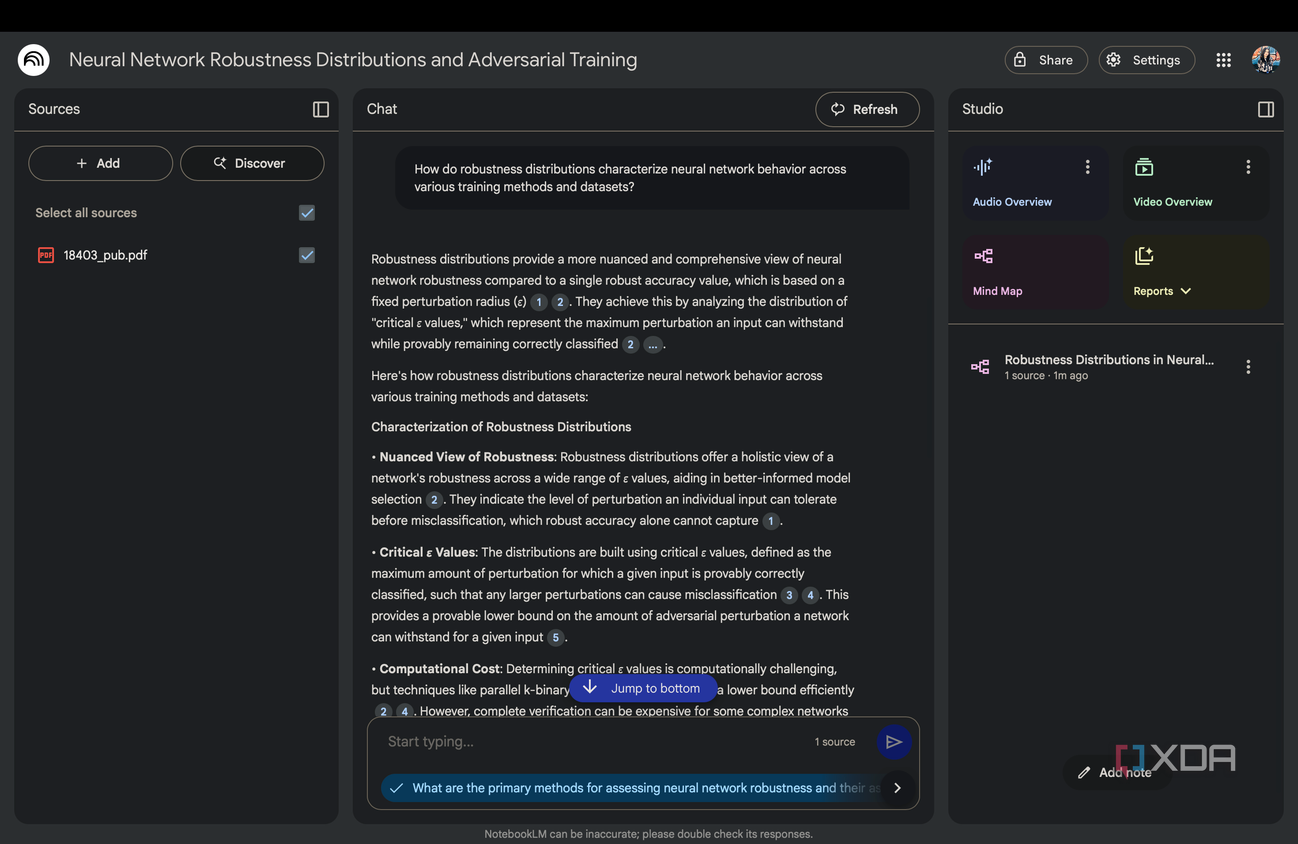The image size is (1298, 844).
Task: Open Video Overview options menu
Action: click(1248, 167)
